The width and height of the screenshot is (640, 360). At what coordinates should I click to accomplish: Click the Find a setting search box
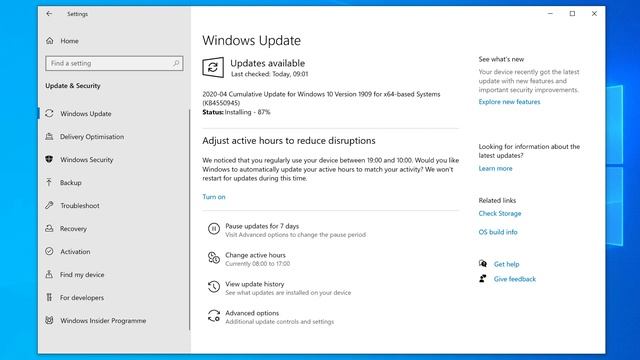pos(114,63)
